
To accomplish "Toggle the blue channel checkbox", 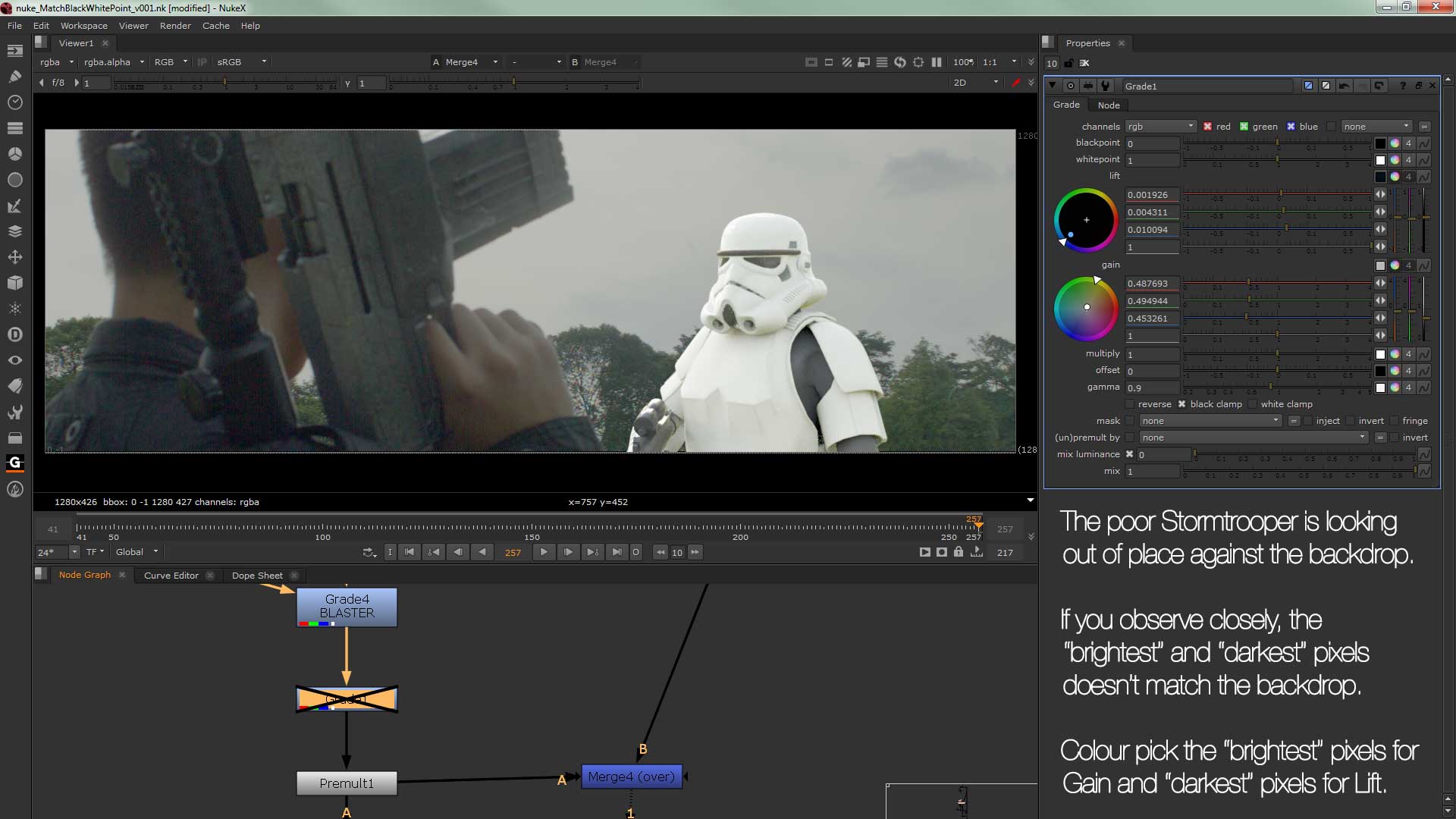I will [1291, 127].
